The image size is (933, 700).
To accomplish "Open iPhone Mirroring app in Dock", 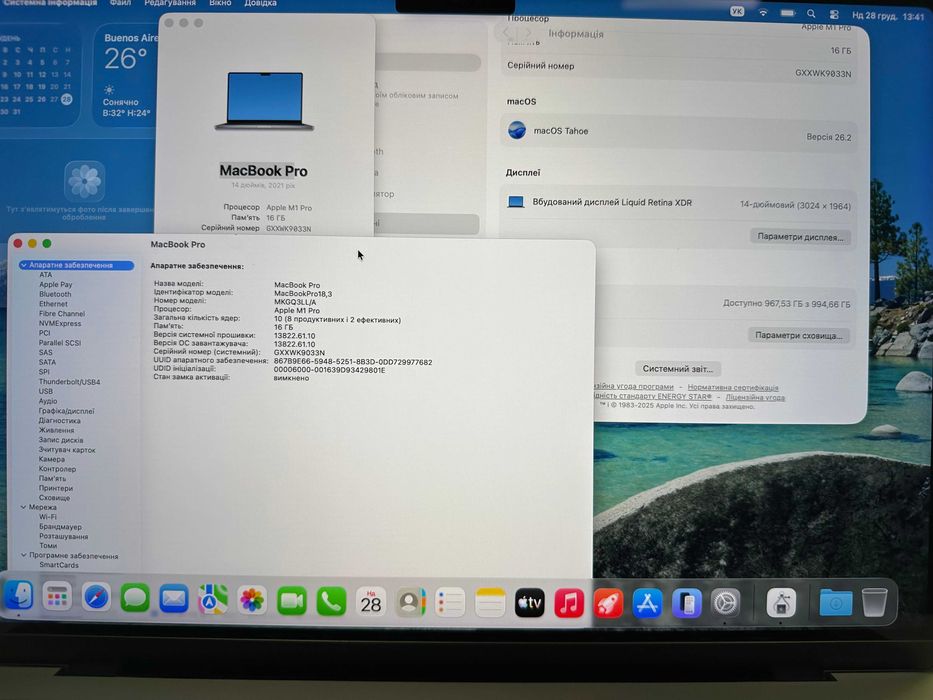I will point(687,603).
